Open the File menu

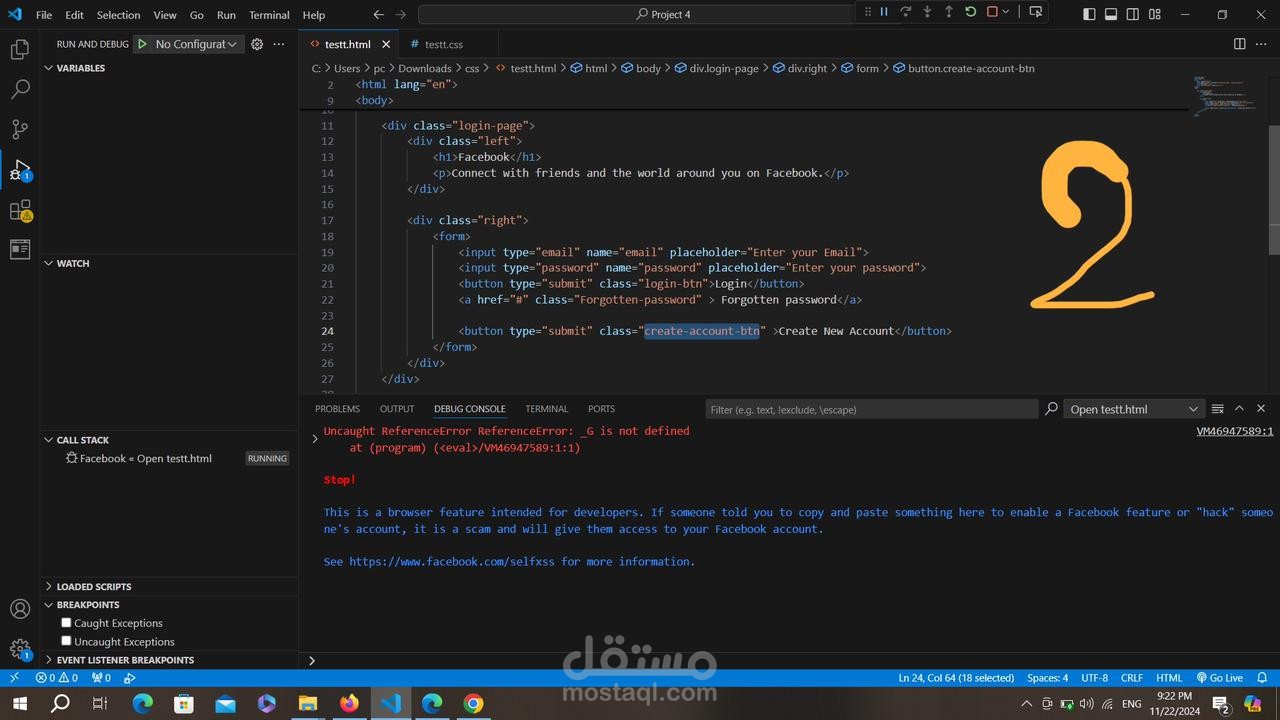44,15
